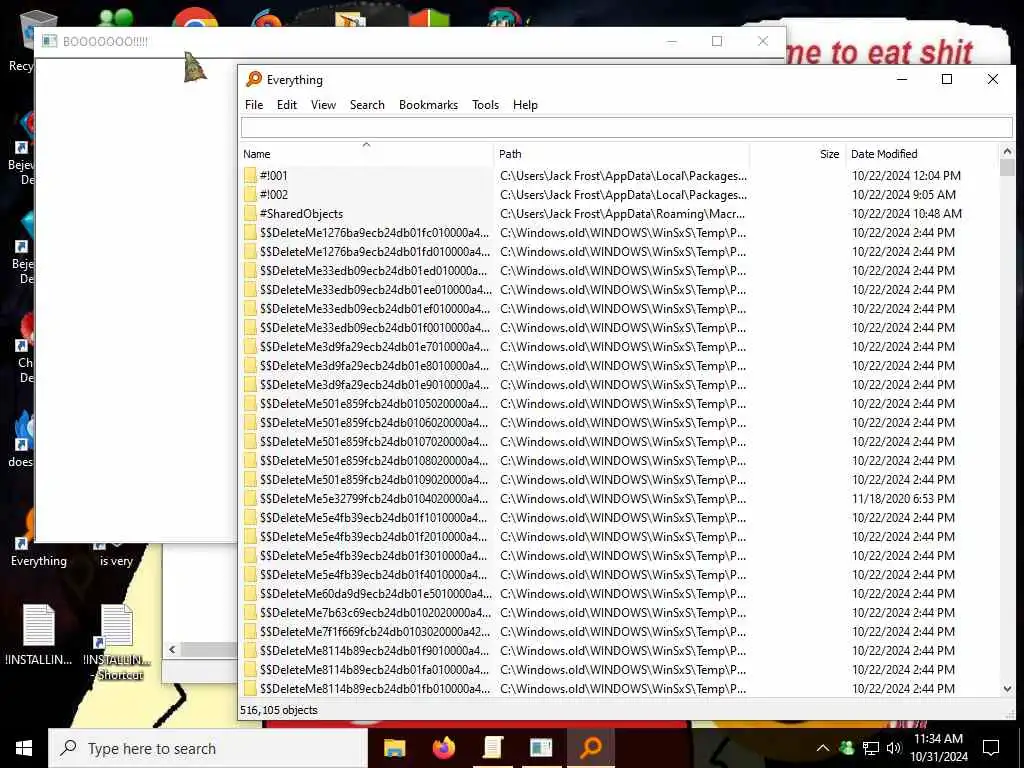Open the Search menu in Everything
Viewport: 1024px width, 768px height.
pyautogui.click(x=367, y=104)
